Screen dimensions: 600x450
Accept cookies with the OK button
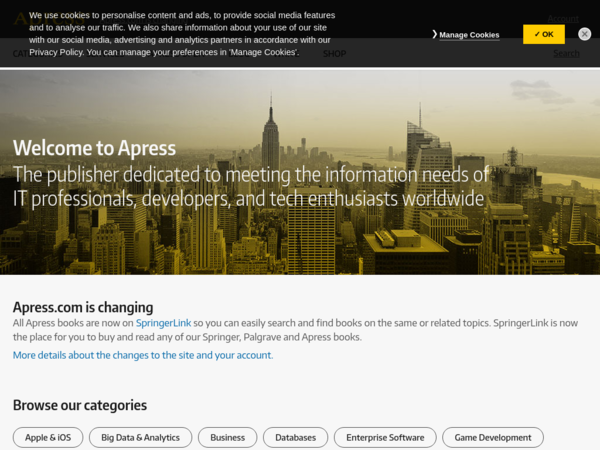(x=544, y=34)
